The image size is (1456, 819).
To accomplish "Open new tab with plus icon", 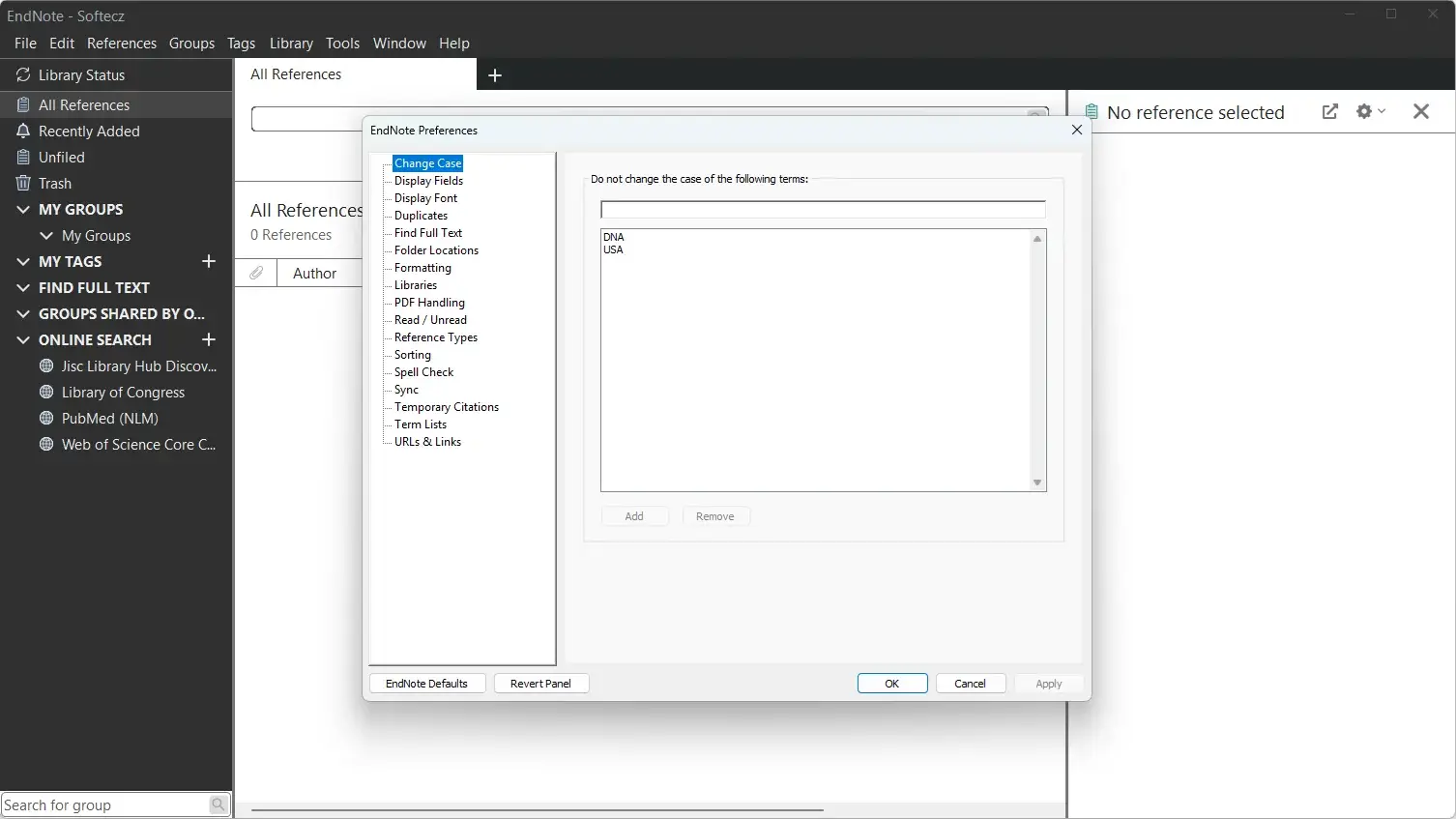I will click(495, 75).
